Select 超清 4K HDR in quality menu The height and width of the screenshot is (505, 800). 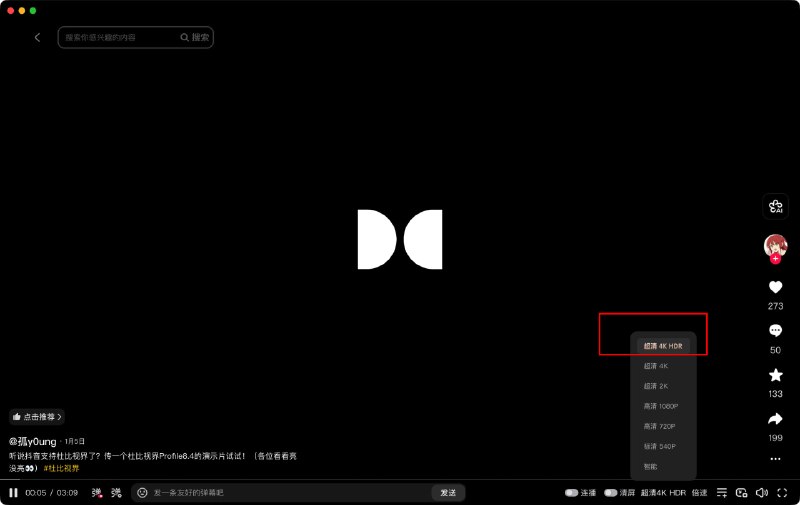[x=663, y=346]
